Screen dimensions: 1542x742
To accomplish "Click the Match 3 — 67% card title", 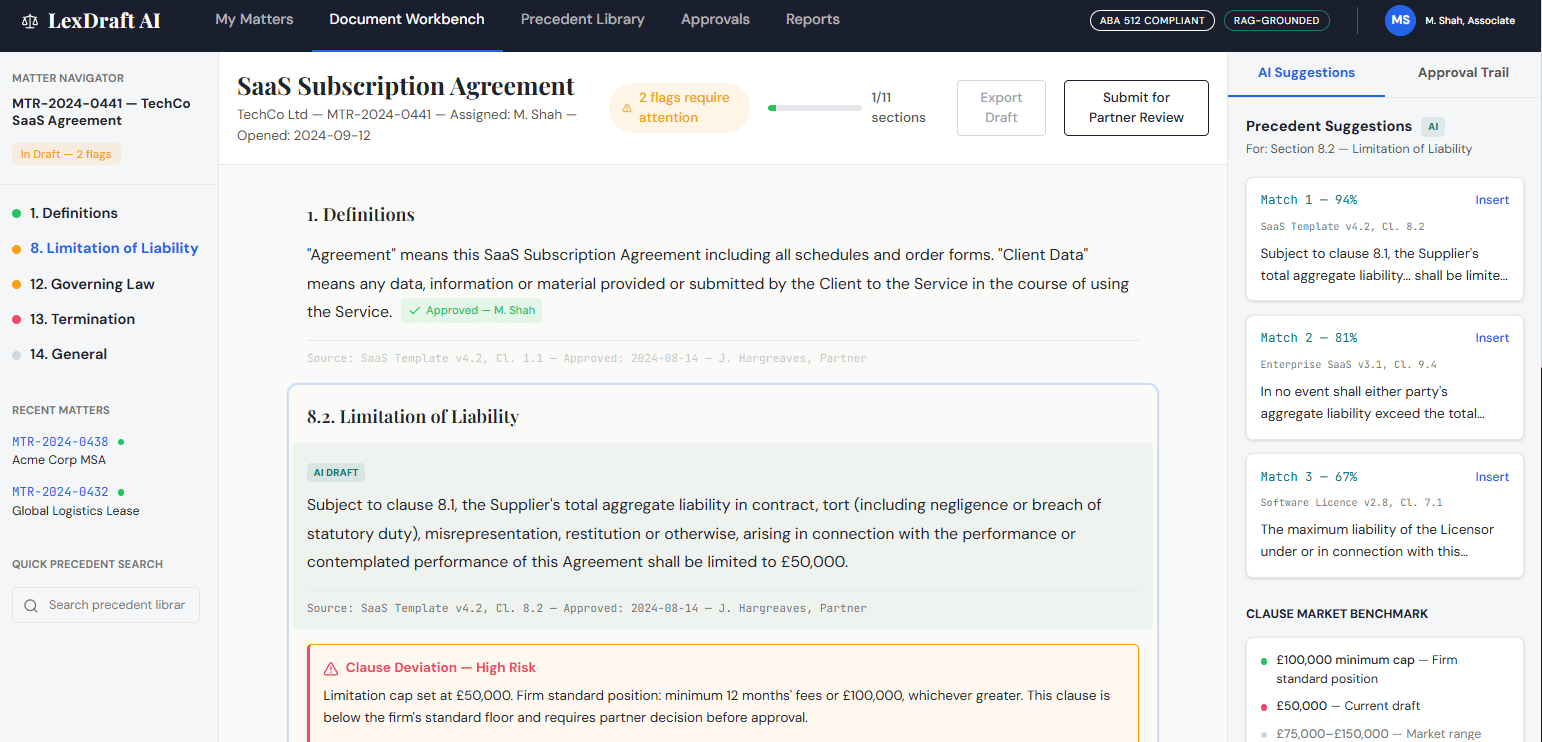I will [1309, 477].
